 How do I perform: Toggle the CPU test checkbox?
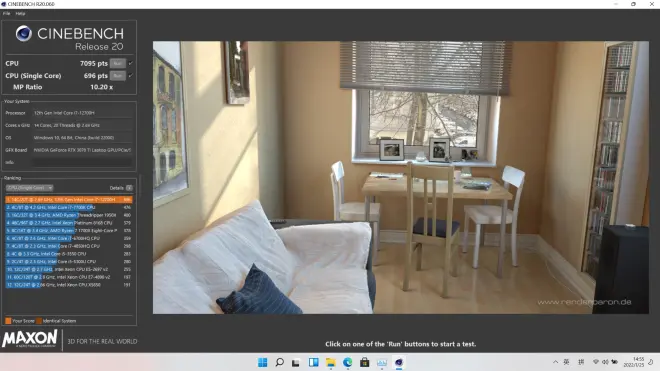tap(130, 63)
